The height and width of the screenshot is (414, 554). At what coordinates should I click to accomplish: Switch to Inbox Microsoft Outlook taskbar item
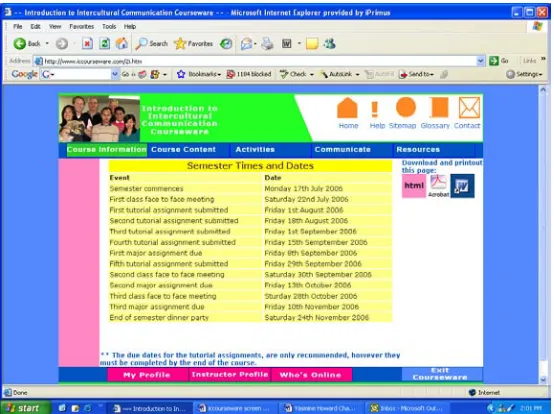pyautogui.click(x=406, y=408)
